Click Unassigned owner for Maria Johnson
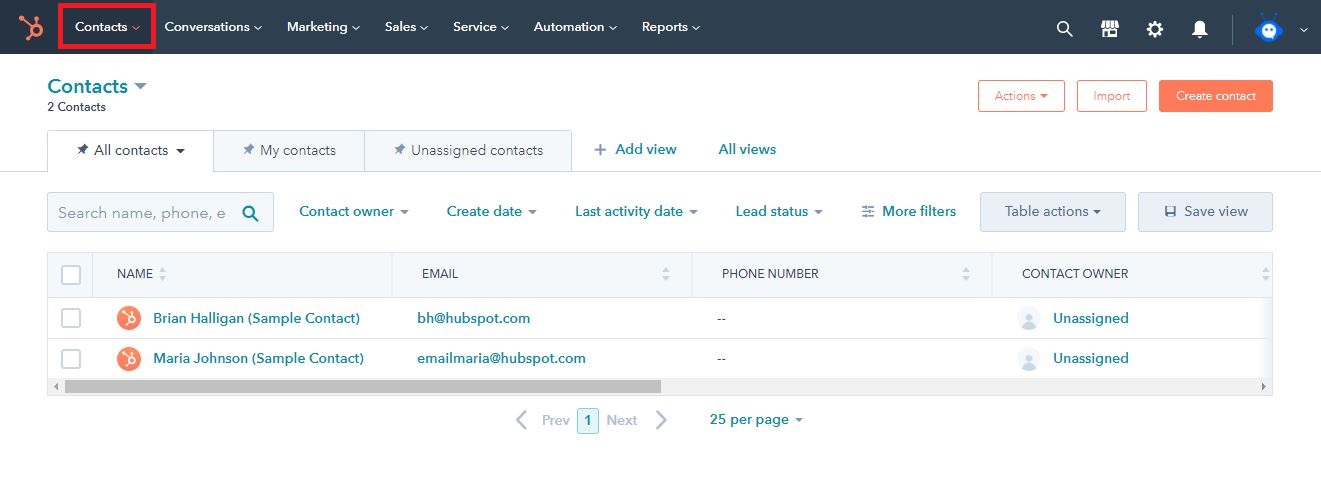This screenshot has height=480, width=1321. point(1091,358)
